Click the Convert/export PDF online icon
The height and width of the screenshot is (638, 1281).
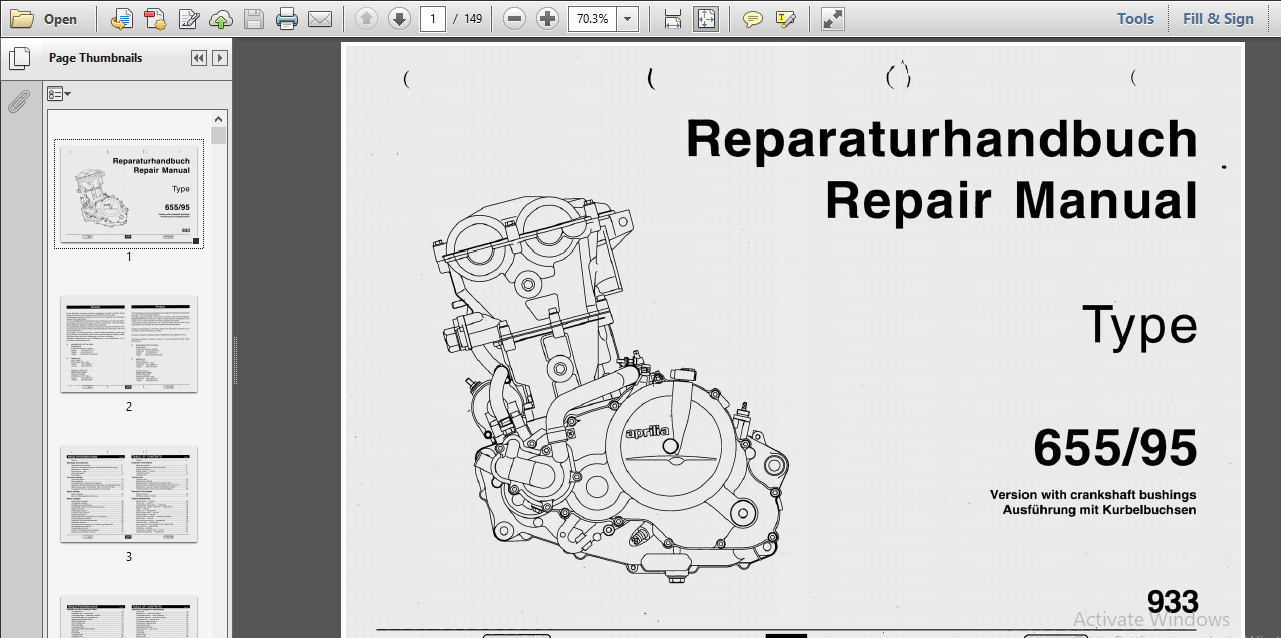point(122,19)
